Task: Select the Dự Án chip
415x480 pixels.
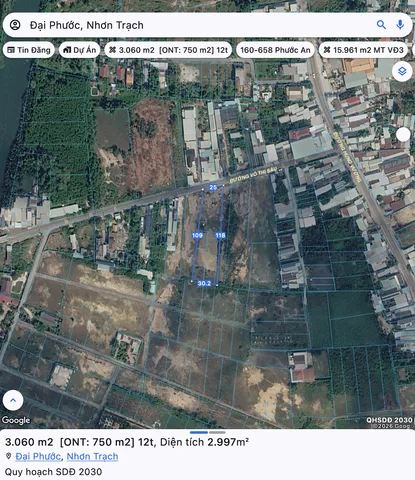Action: (x=80, y=50)
